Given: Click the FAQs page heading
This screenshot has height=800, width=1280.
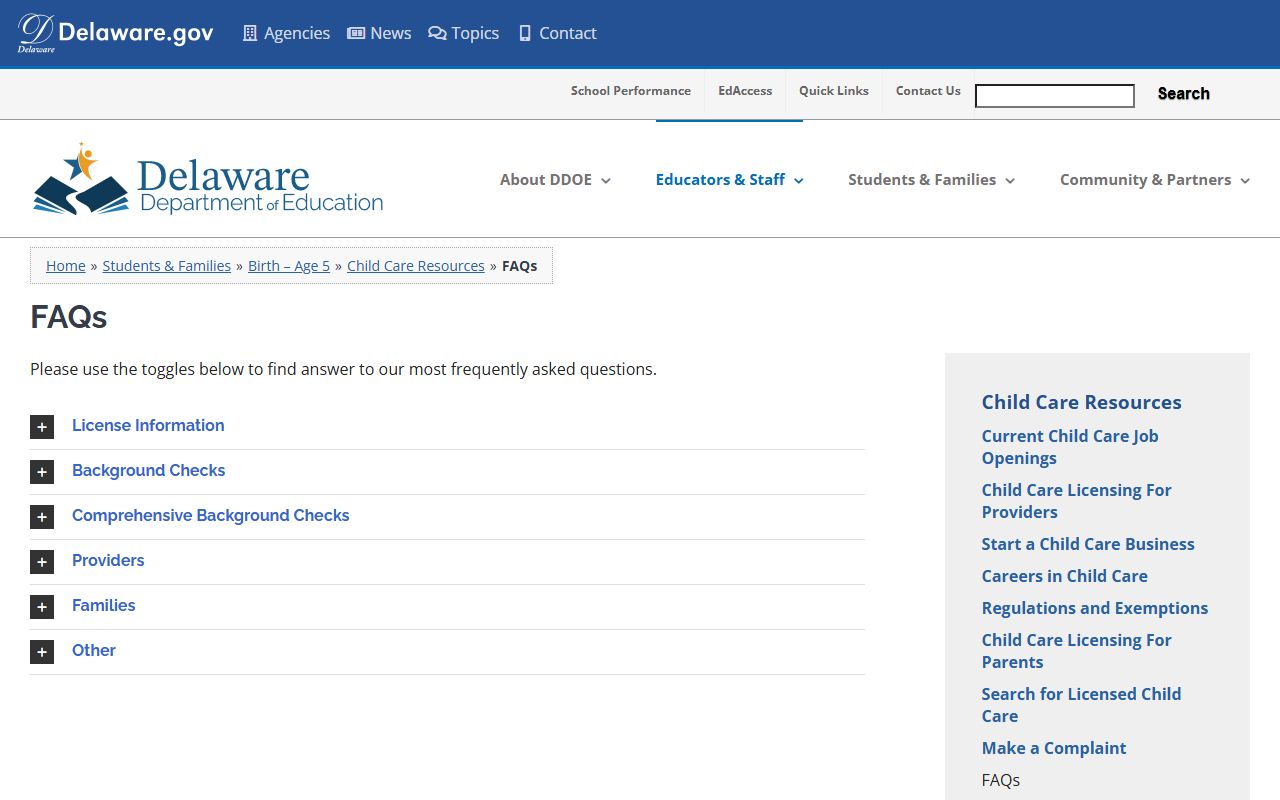Looking at the screenshot, I should click(69, 317).
